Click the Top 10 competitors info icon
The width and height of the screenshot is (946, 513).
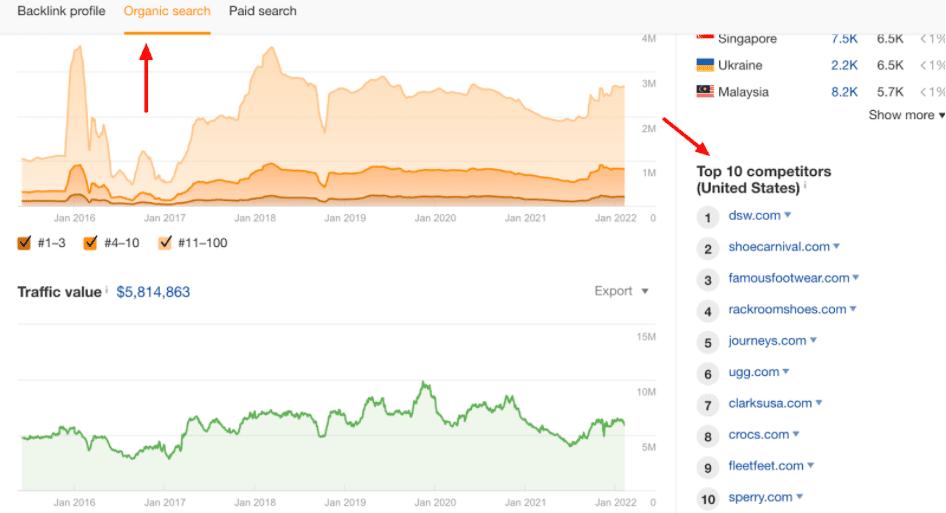[805, 186]
